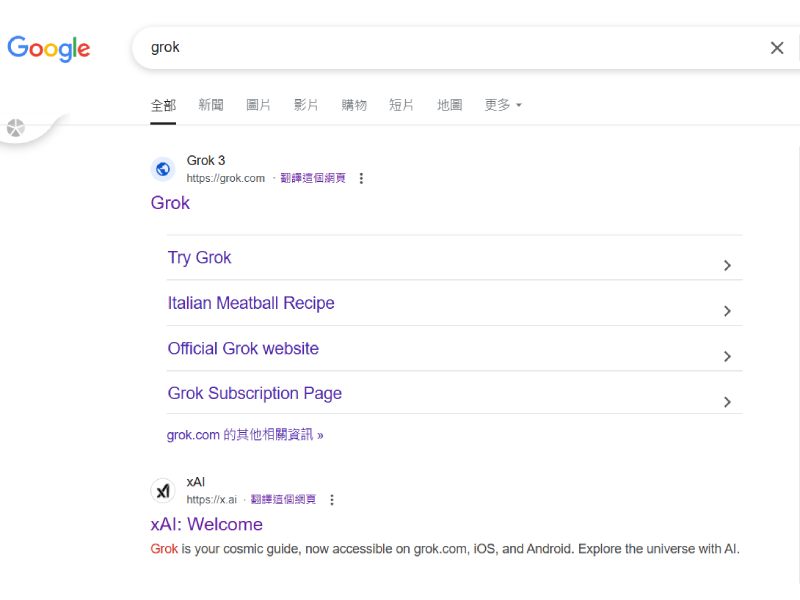Open the xAI: Welcome result title
The image size is (800, 600).
(x=207, y=524)
